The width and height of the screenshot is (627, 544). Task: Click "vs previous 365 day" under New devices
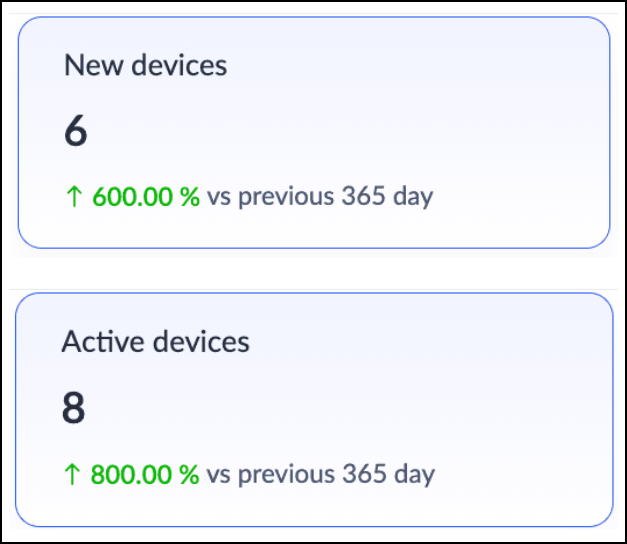point(320,196)
